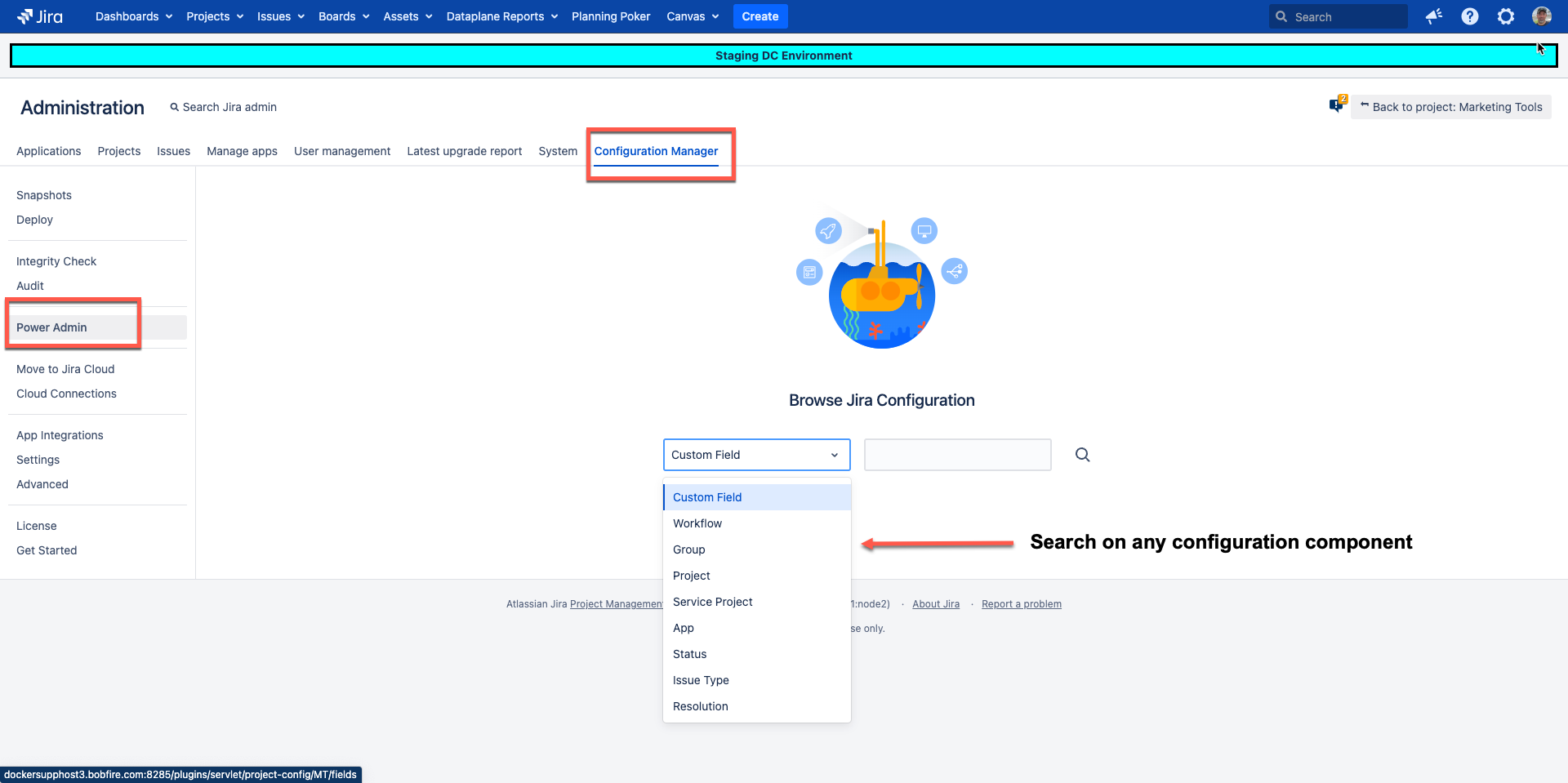Open the Jira administration gear icon
Viewport: 1568px width, 783px height.
1505,16
